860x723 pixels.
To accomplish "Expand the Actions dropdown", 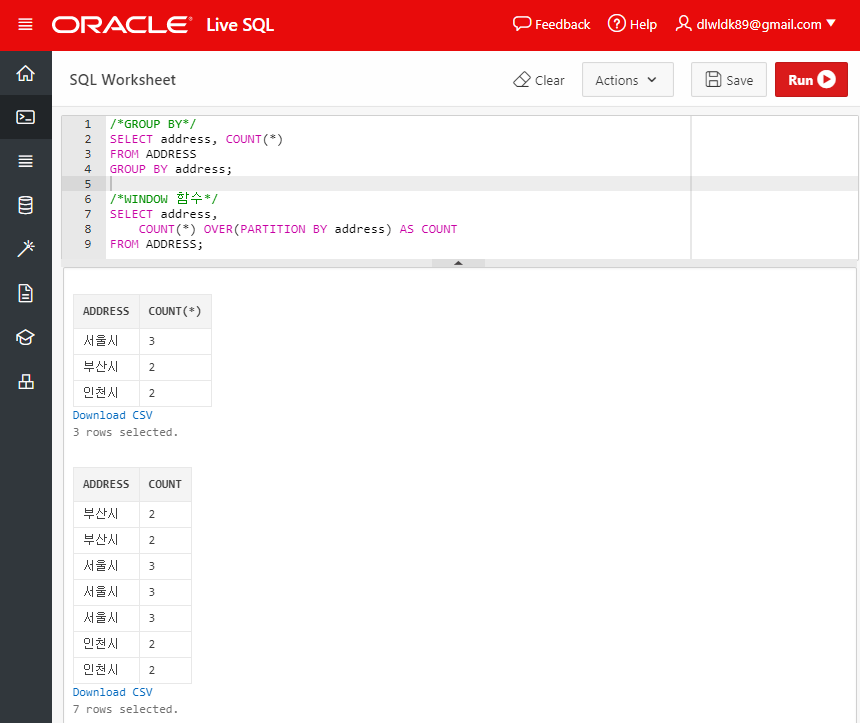I will (x=627, y=80).
